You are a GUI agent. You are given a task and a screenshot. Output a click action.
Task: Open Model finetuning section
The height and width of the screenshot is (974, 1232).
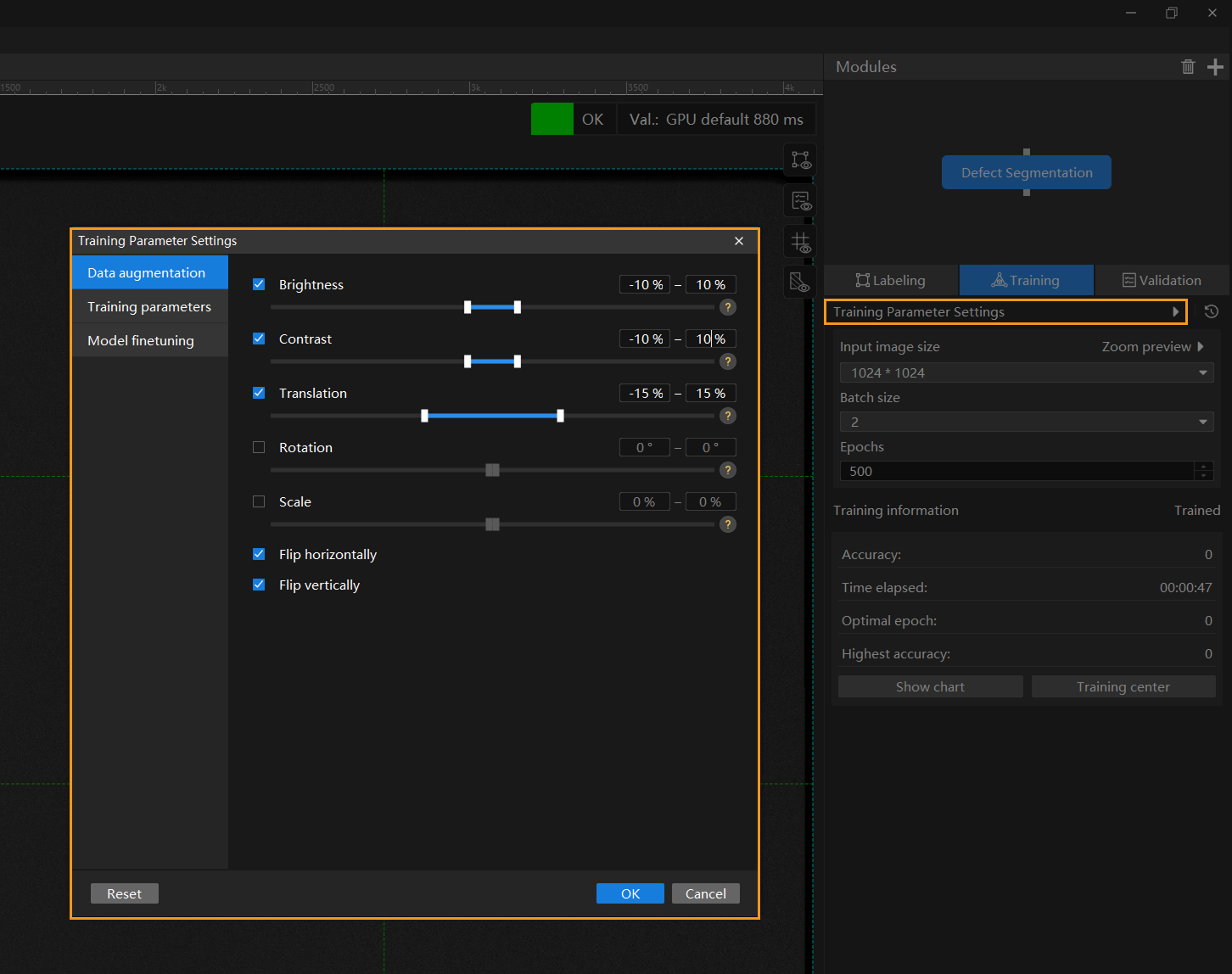(150, 340)
